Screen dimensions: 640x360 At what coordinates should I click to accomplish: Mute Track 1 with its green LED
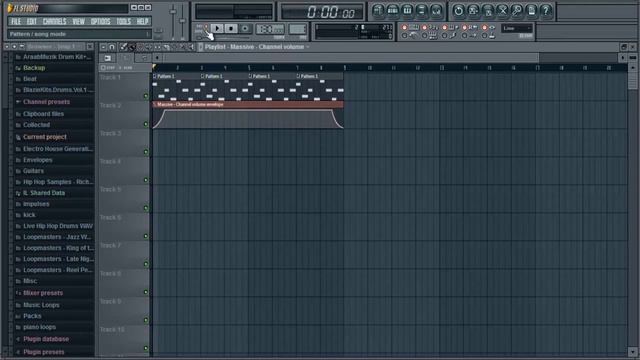[146, 96]
